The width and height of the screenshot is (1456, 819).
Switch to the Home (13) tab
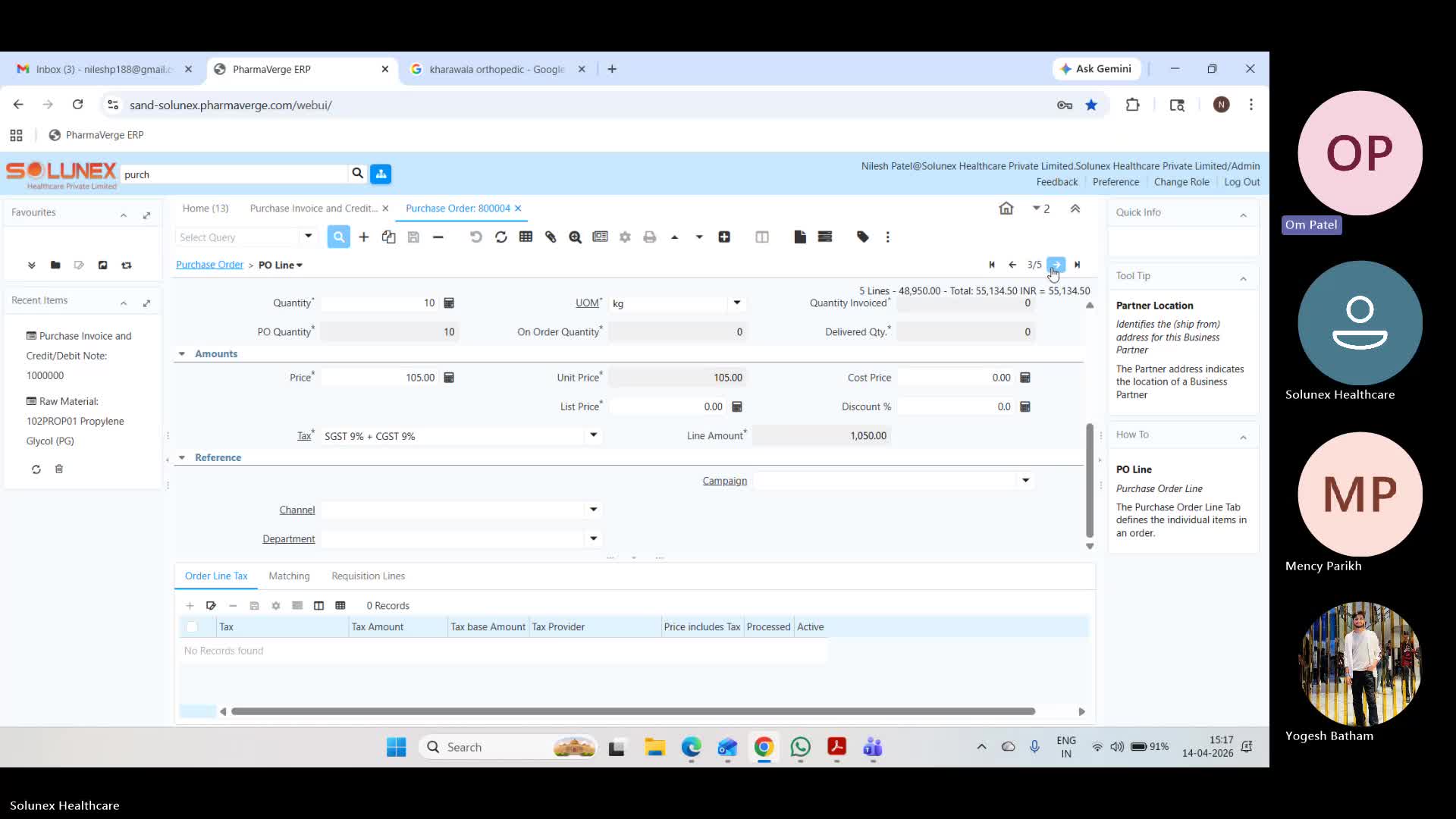pyautogui.click(x=206, y=209)
